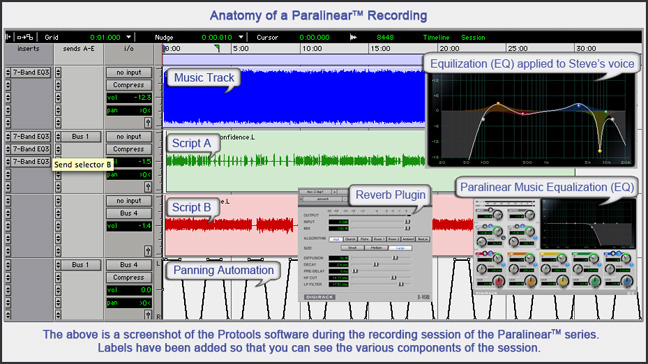
Task: Select the yellow notch point on voice EQ graph
Action: pos(600,151)
